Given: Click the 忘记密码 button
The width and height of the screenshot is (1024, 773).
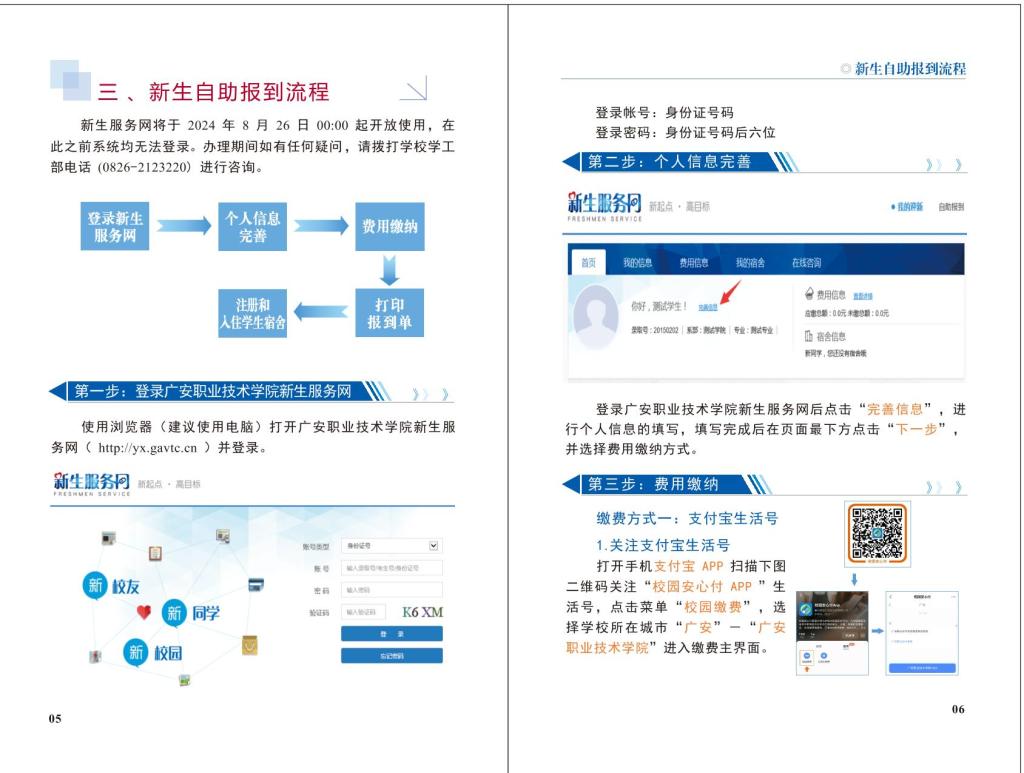Looking at the screenshot, I should (391, 656).
